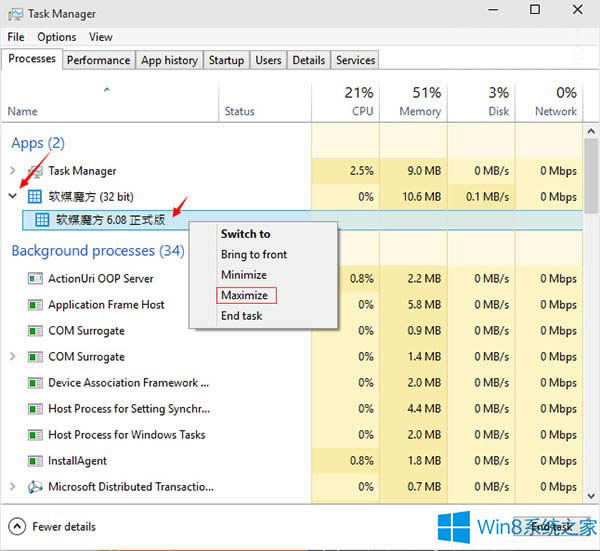Open the Options menu

click(57, 37)
